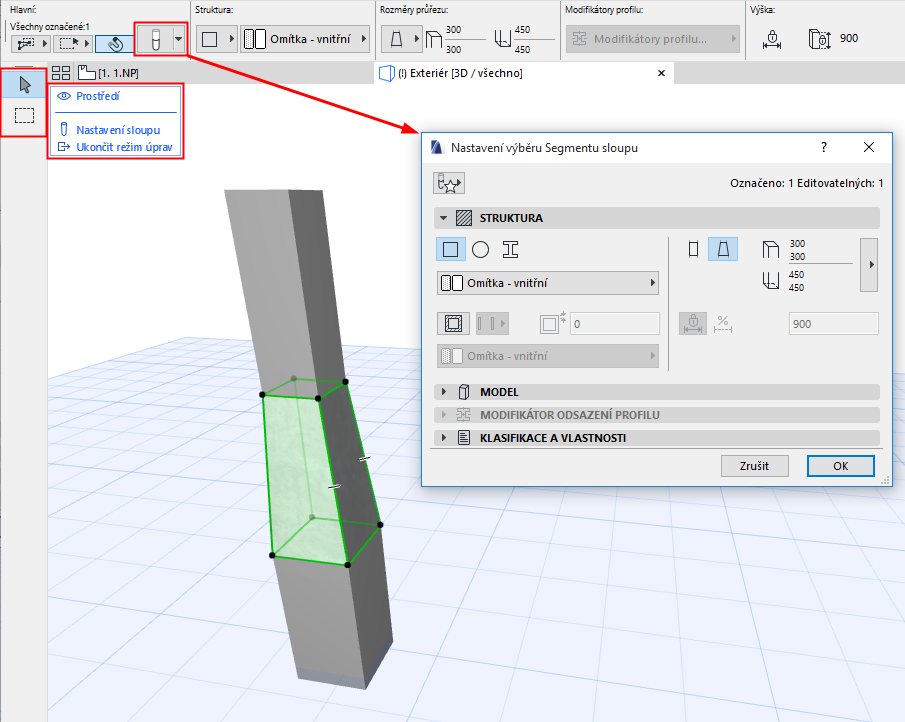Switch to the 1. 1.NP floor plan tab

109,73
